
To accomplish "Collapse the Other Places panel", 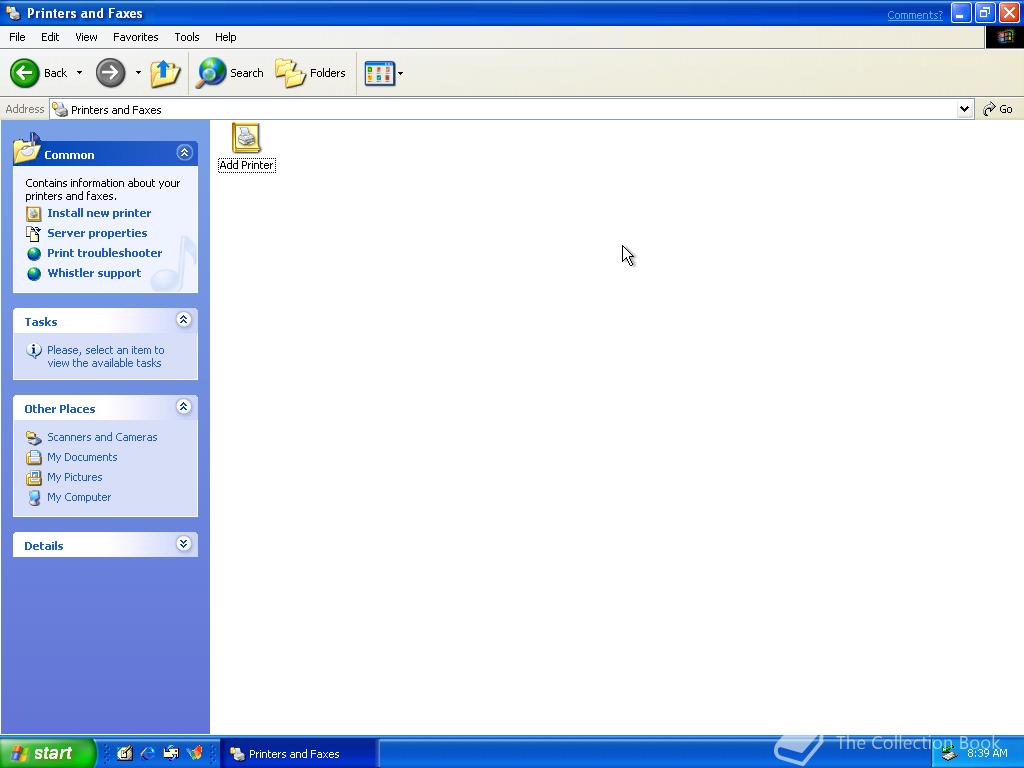I will [184, 406].
